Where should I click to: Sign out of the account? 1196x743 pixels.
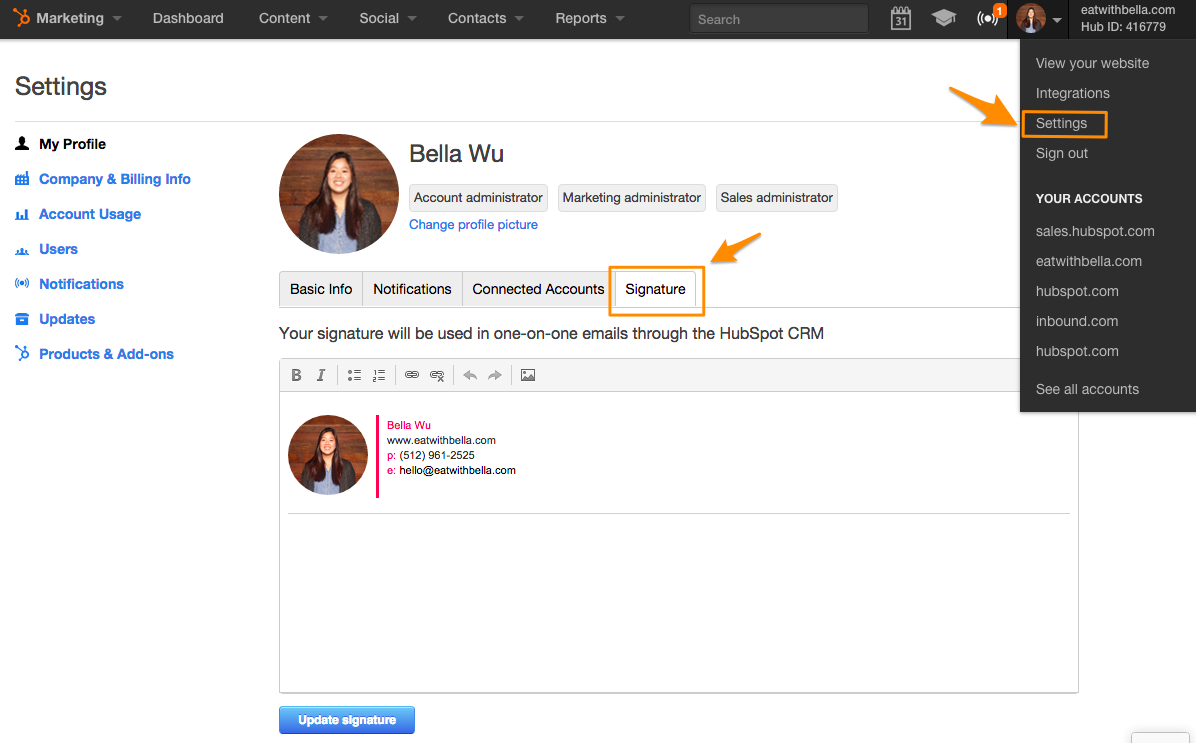(x=1062, y=153)
